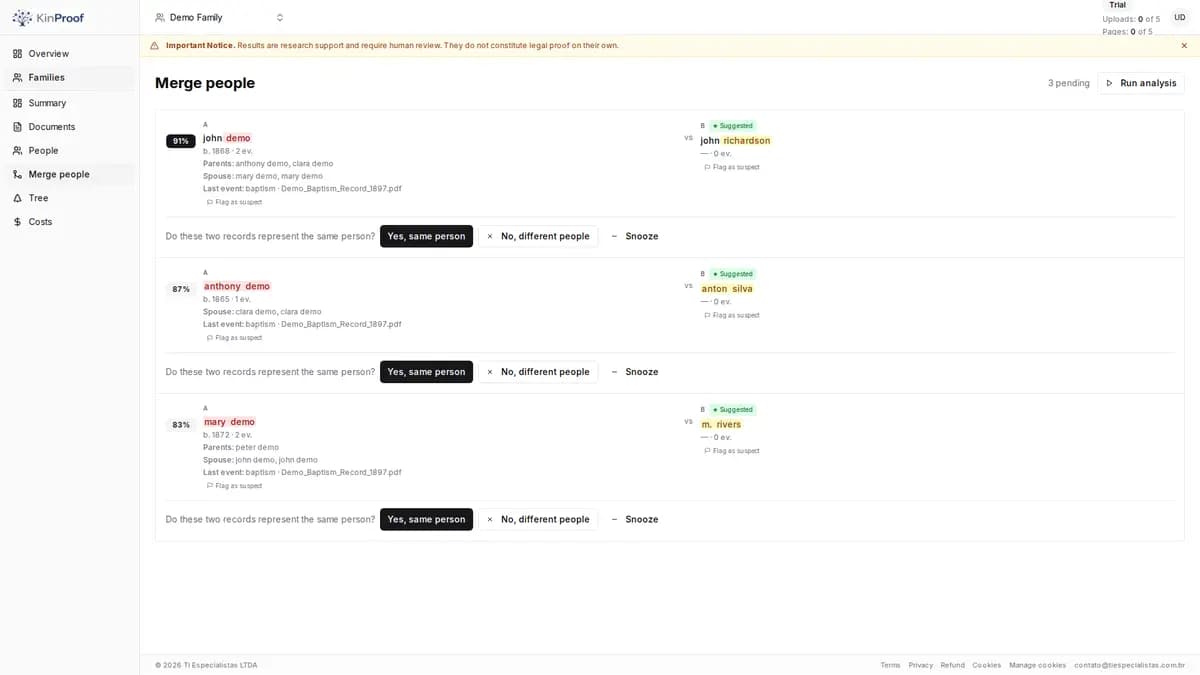Click the john demo record name
The image size is (1200, 675).
227,138
